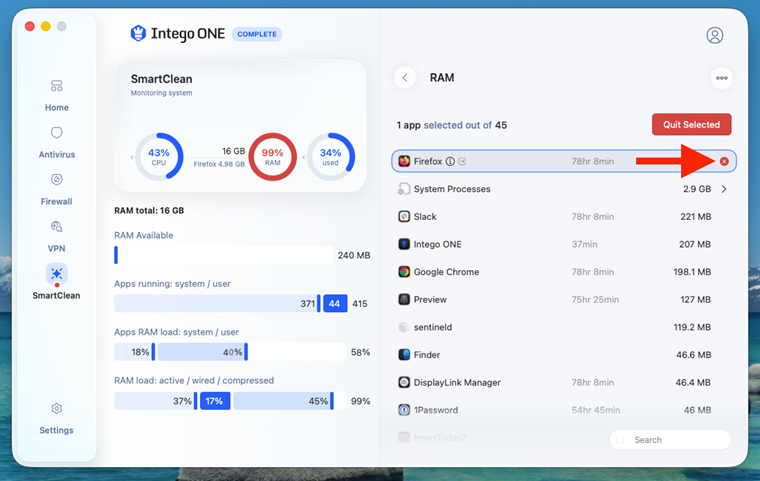The width and height of the screenshot is (760, 481).
Task: Select the Google Chrome row name
Action: pyautogui.click(x=446, y=272)
